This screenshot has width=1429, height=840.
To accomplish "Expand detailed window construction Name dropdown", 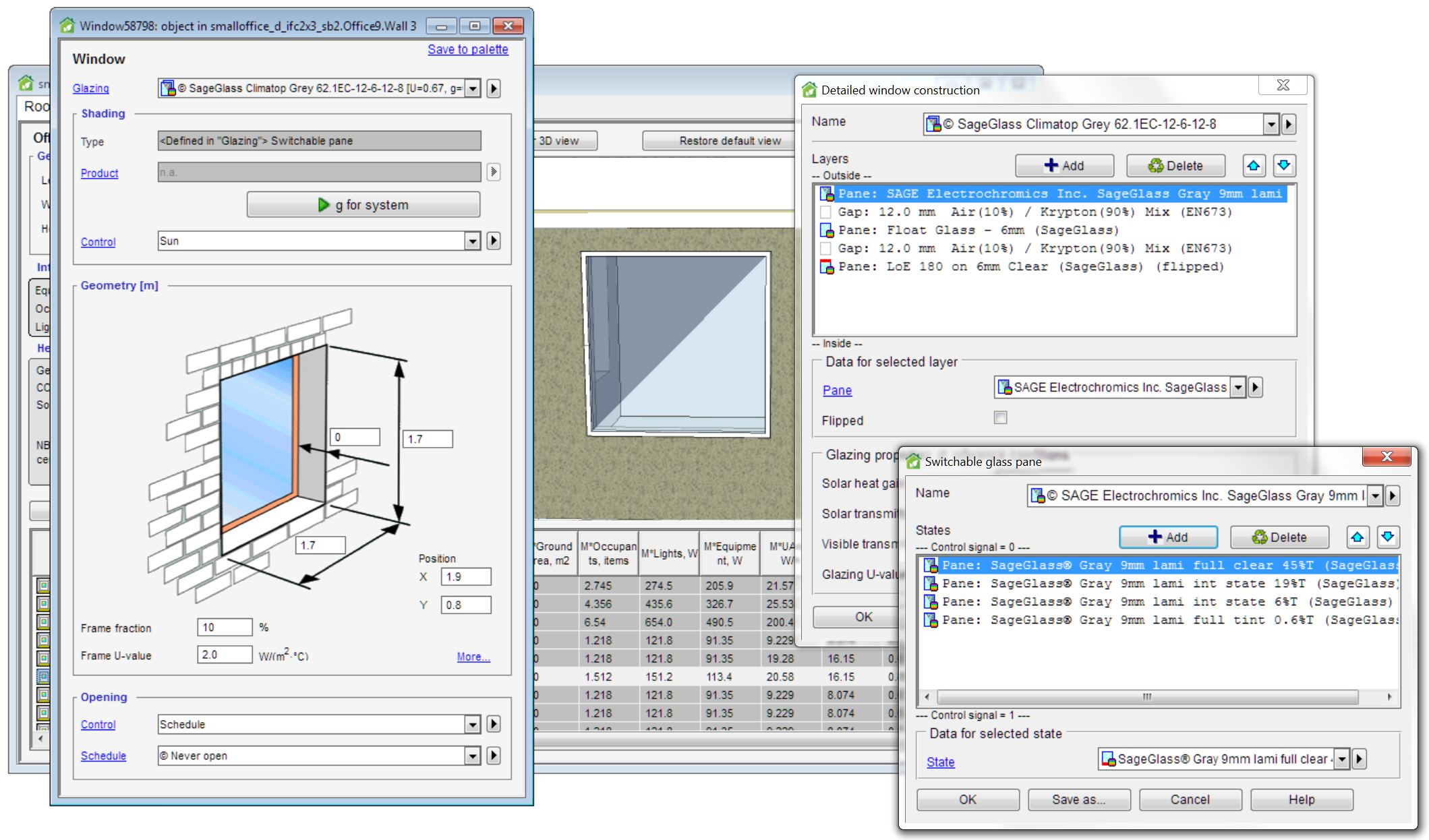I will [1271, 124].
